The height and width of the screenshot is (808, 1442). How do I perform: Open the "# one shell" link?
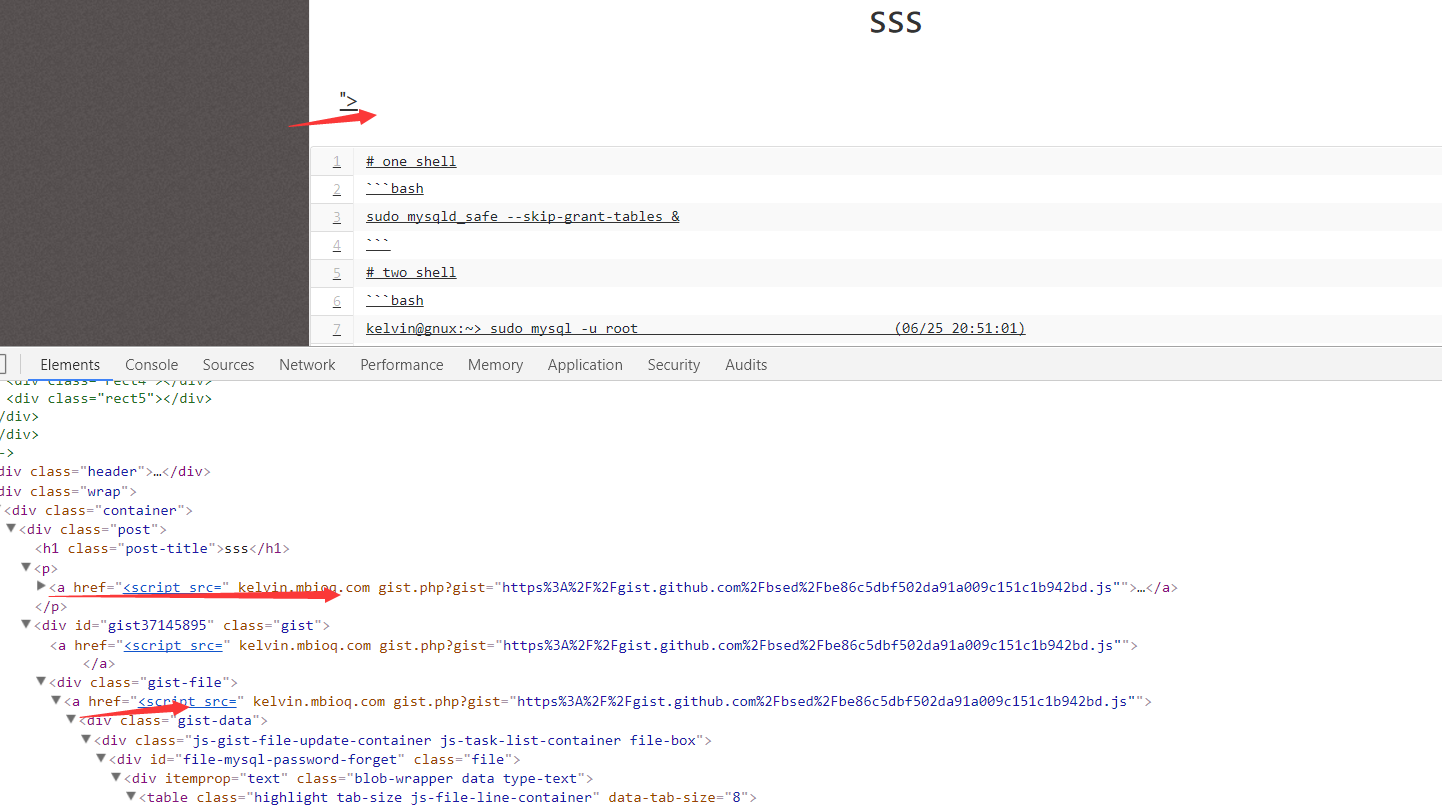tap(410, 161)
